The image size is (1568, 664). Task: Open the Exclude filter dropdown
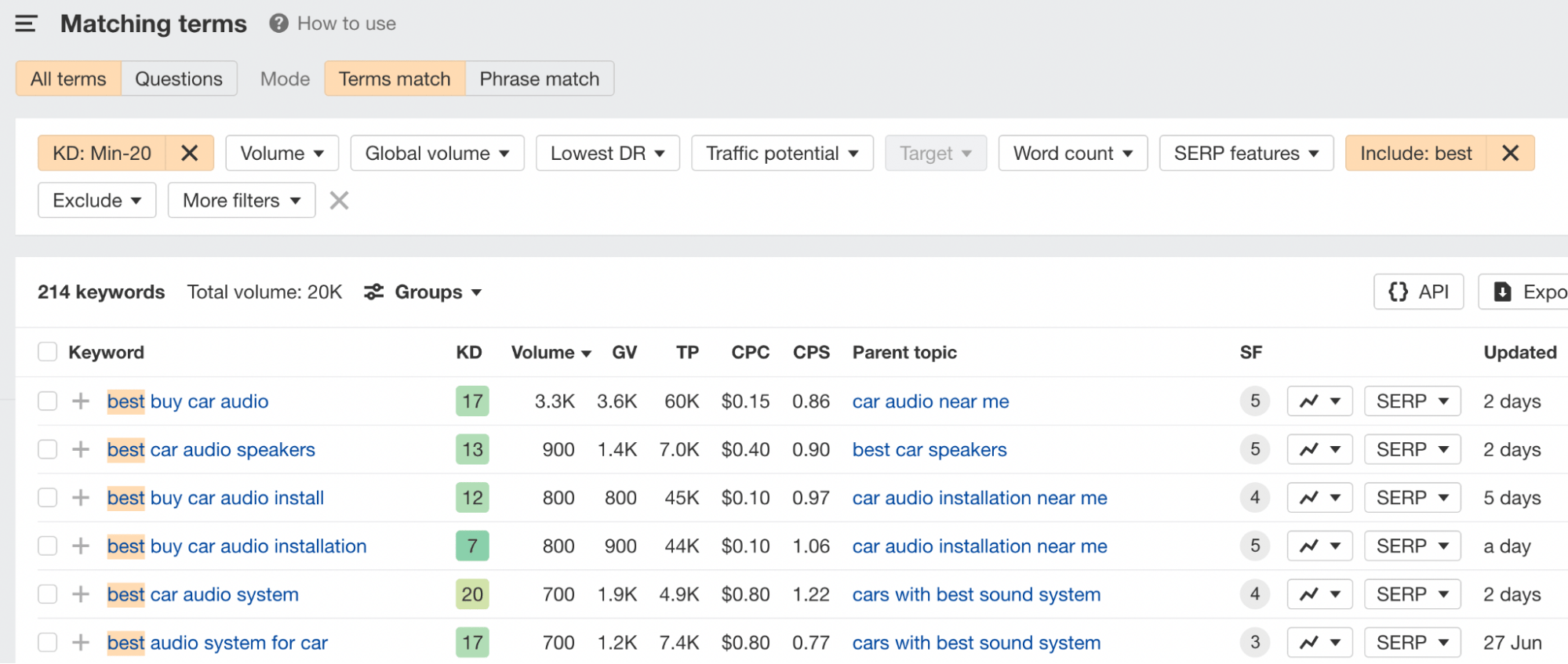[97, 201]
